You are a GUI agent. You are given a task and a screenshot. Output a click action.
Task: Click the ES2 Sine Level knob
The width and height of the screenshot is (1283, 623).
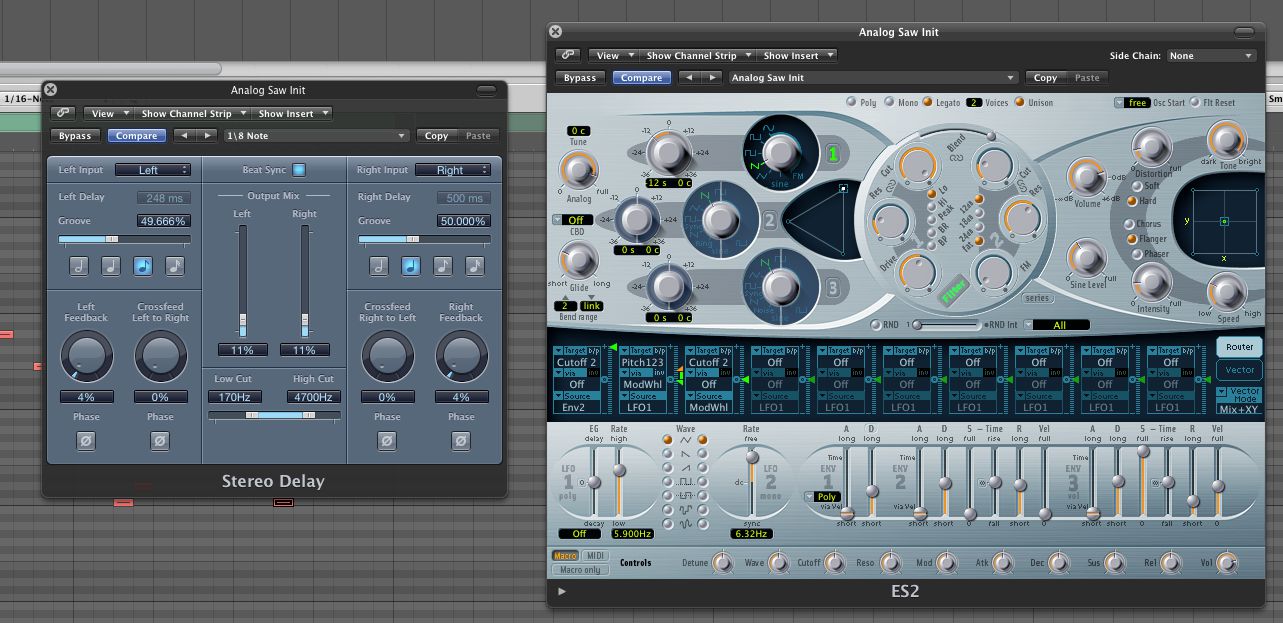click(1085, 258)
